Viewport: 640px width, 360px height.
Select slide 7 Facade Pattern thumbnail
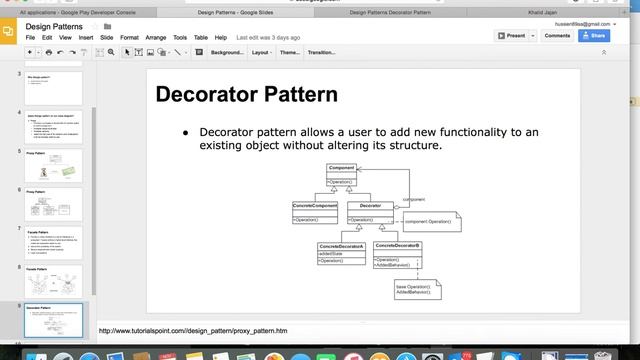53,243
